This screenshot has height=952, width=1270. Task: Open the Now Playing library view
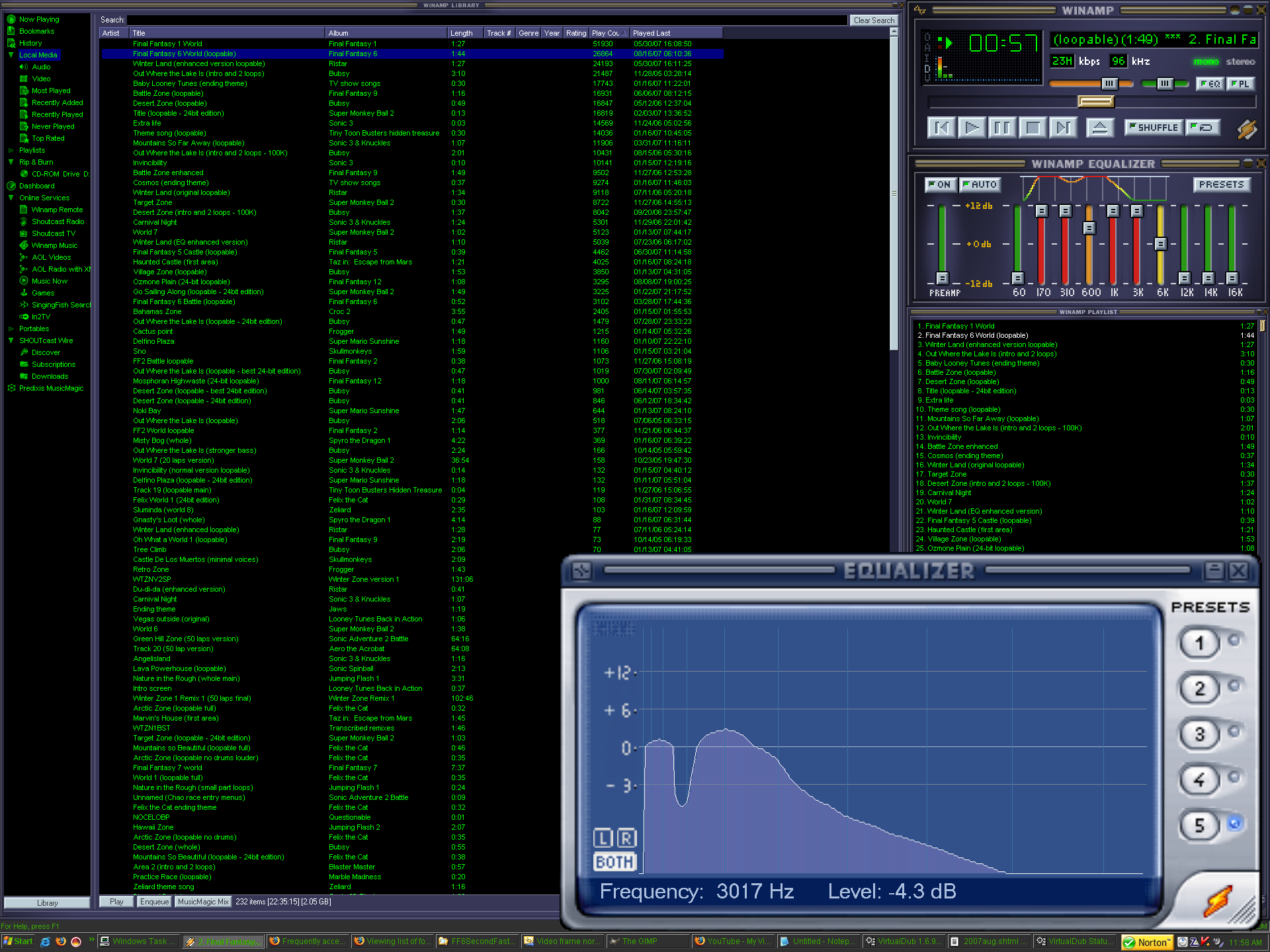tap(38, 19)
